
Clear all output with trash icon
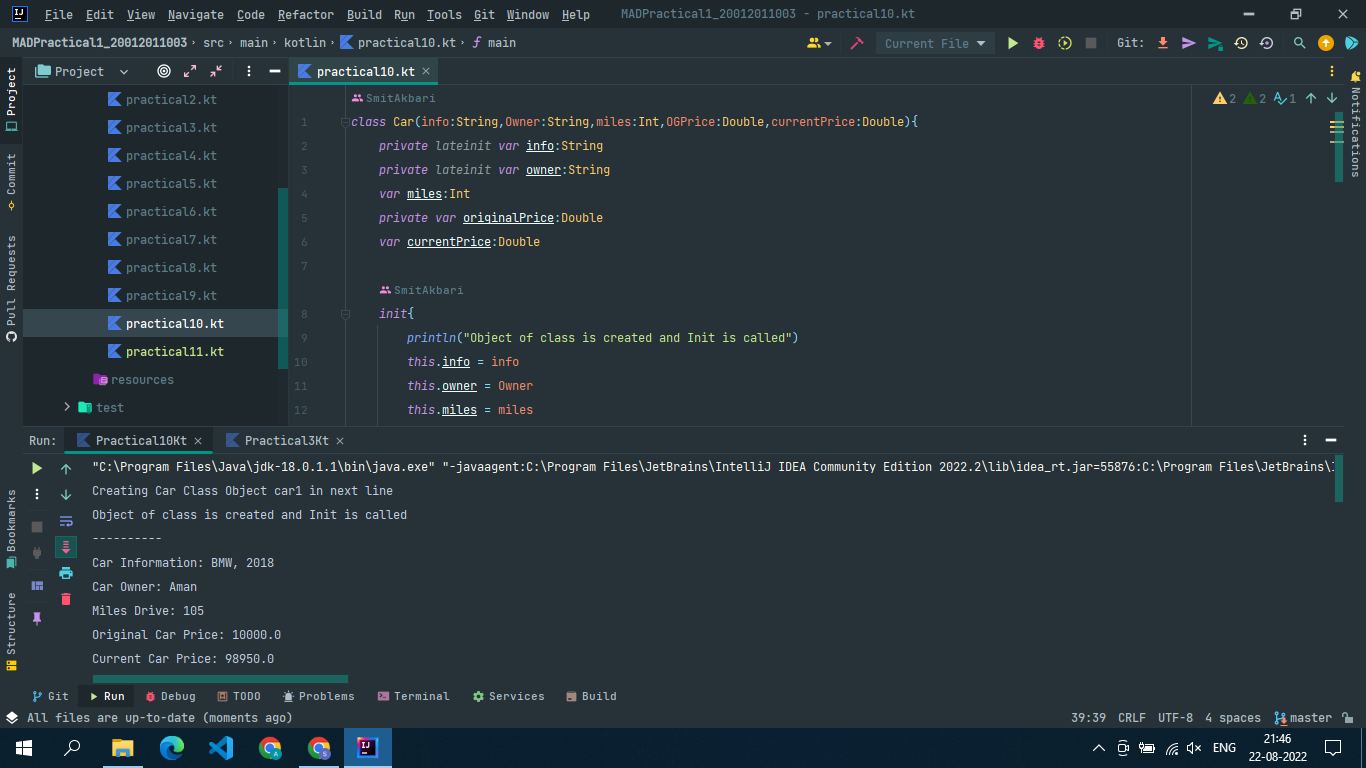pos(66,598)
